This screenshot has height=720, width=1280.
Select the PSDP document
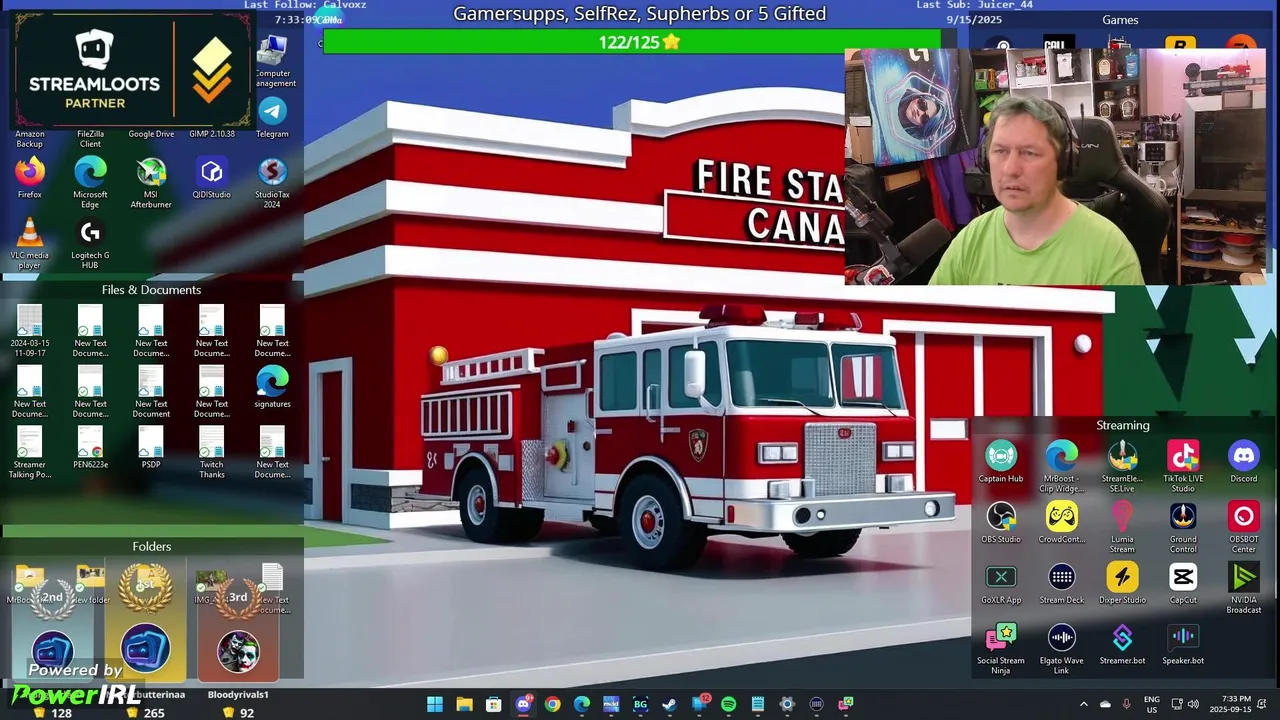tap(151, 447)
